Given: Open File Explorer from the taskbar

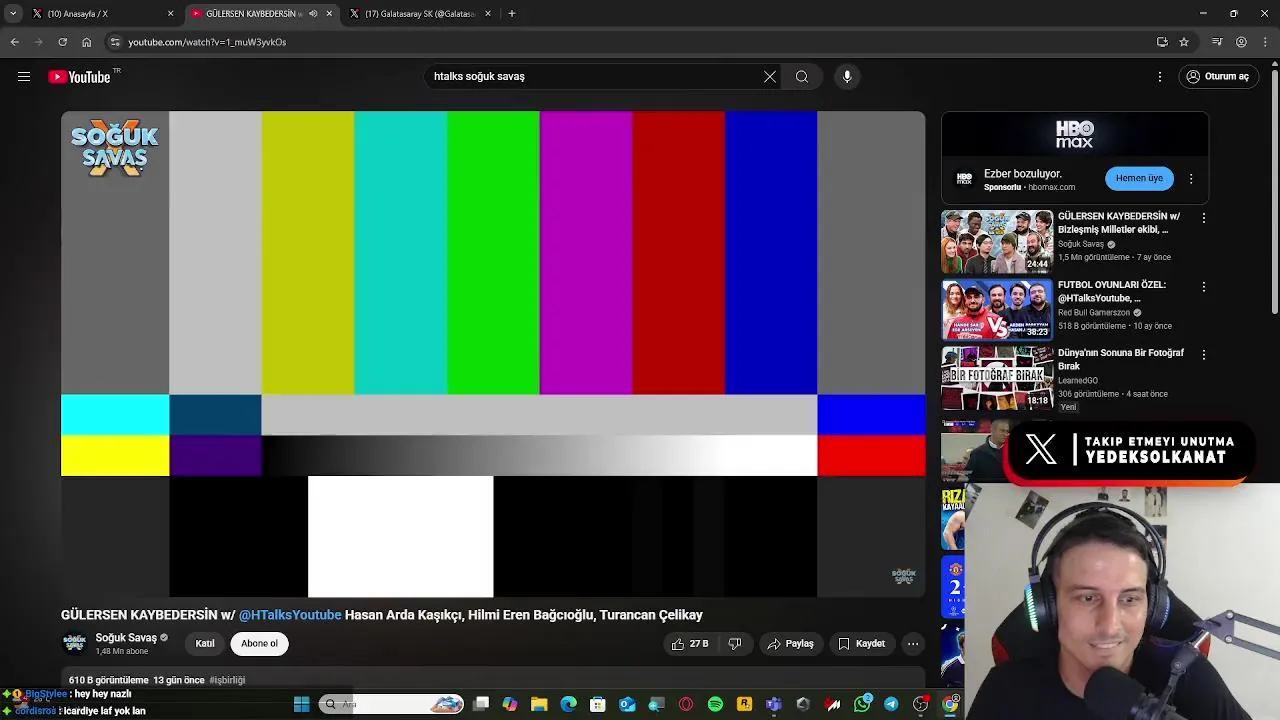Looking at the screenshot, I should click(539, 704).
